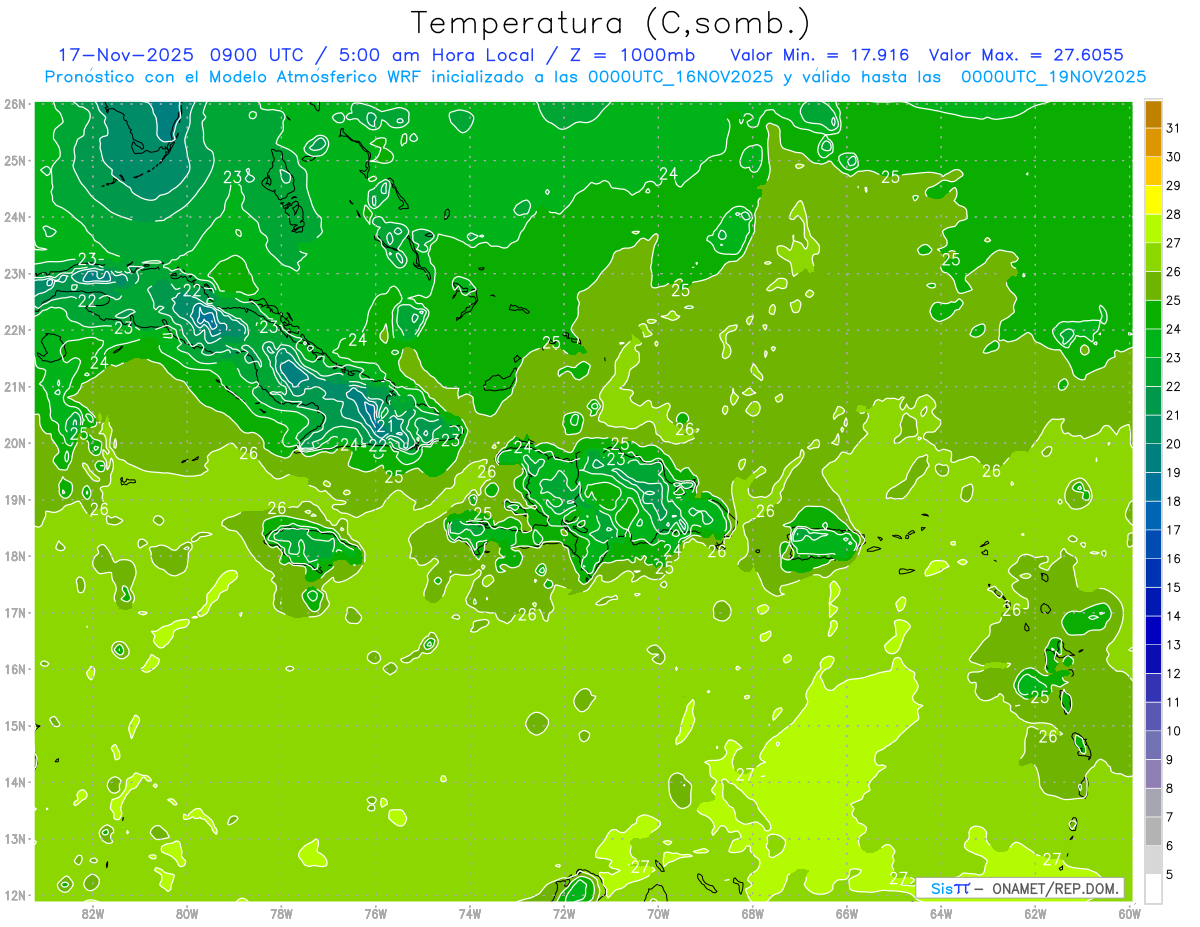Click the yellow swatch between 28 and 29
This screenshot has height=927, width=1200.
point(1154,201)
